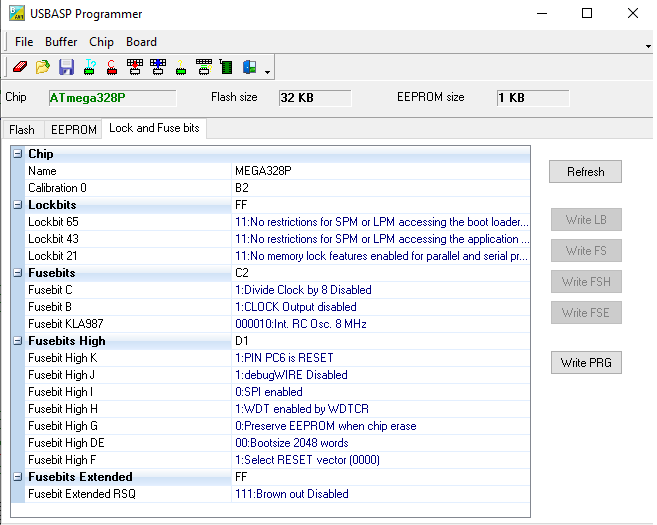Image resolution: width=657 pixels, height=525 pixels.
Task: Switch to the EEPROM tab
Action: (74, 130)
